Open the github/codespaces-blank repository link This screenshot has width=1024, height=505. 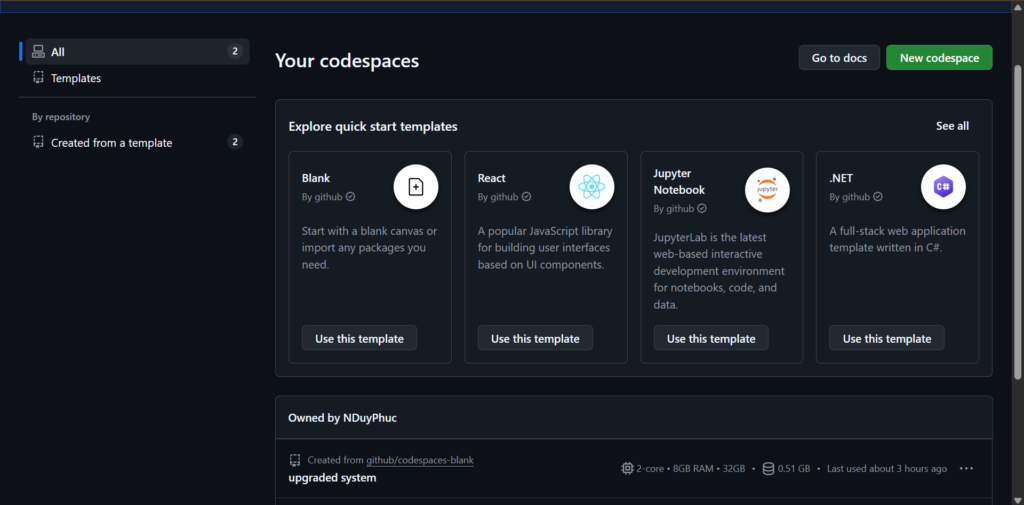tap(420, 460)
